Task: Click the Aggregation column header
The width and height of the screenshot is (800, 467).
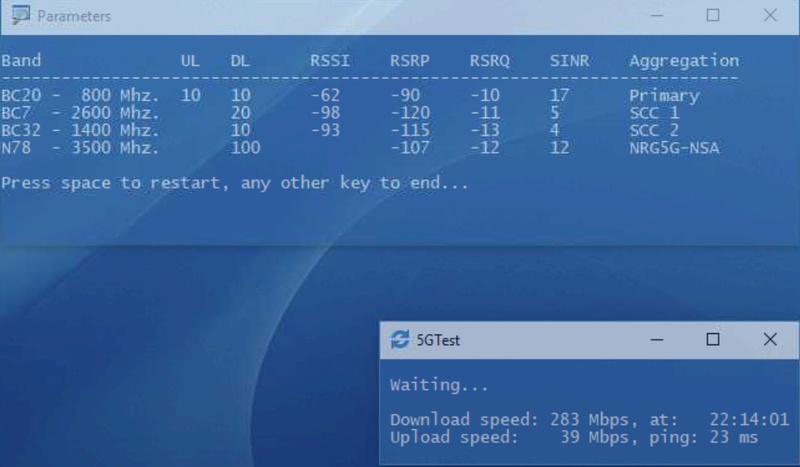Action: click(x=684, y=61)
